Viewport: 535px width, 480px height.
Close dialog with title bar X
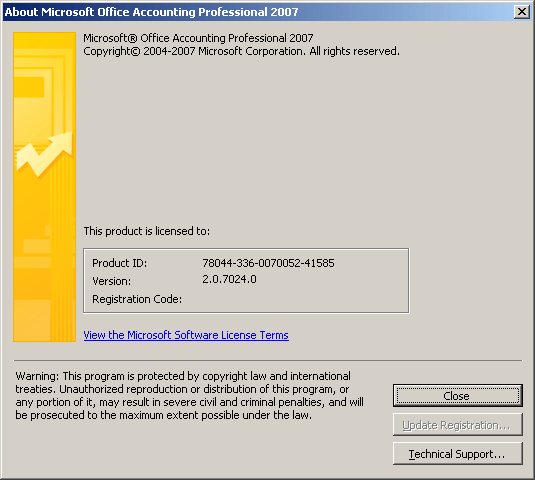(522, 12)
